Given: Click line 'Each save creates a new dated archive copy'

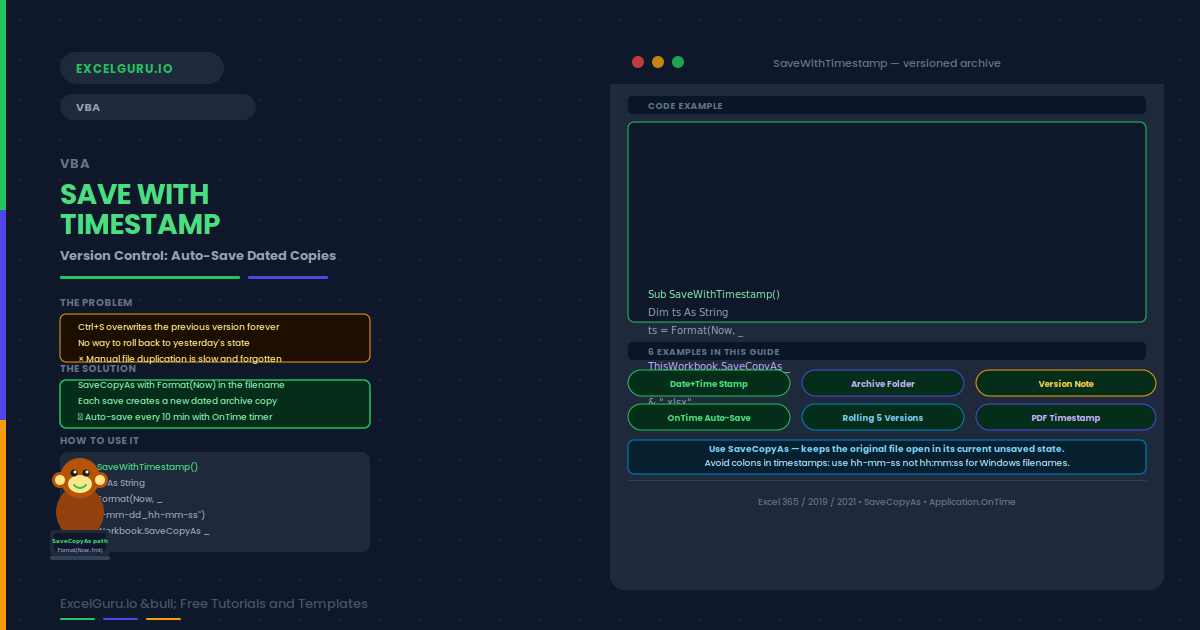Looking at the screenshot, I should (x=178, y=400).
